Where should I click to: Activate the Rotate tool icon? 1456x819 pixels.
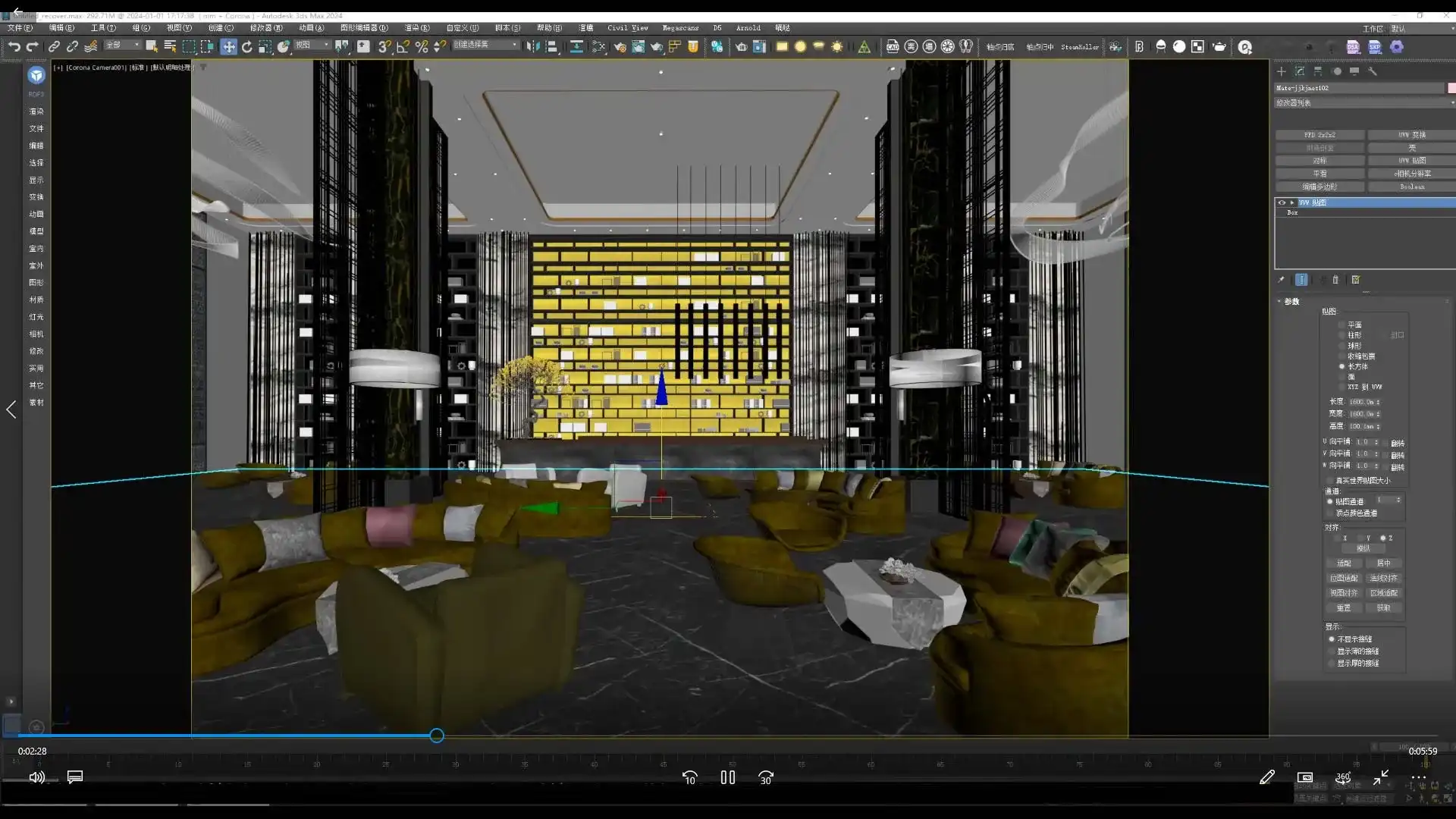click(247, 47)
